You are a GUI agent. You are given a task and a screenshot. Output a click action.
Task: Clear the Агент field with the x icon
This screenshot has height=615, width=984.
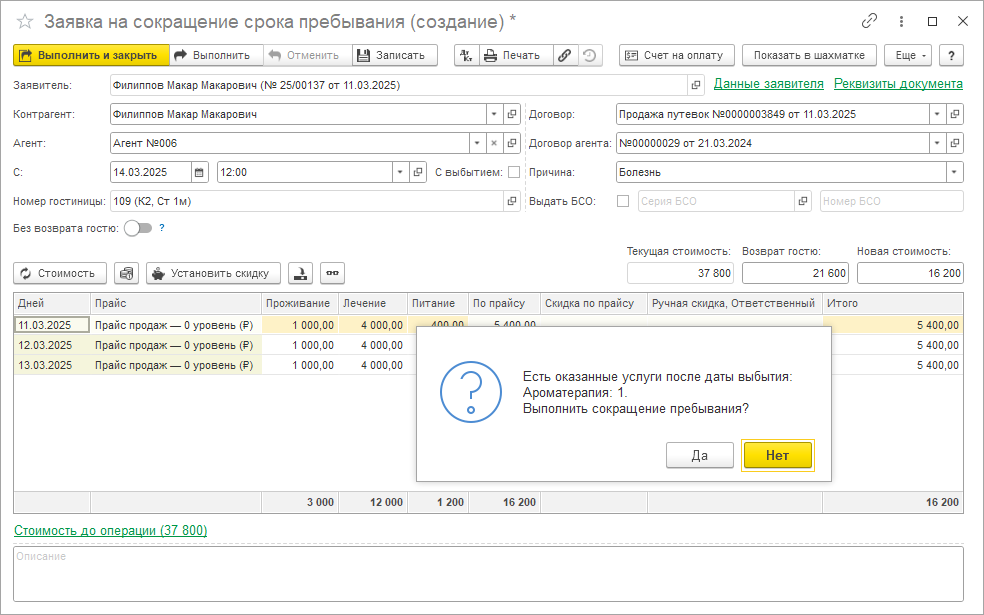(x=493, y=143)
